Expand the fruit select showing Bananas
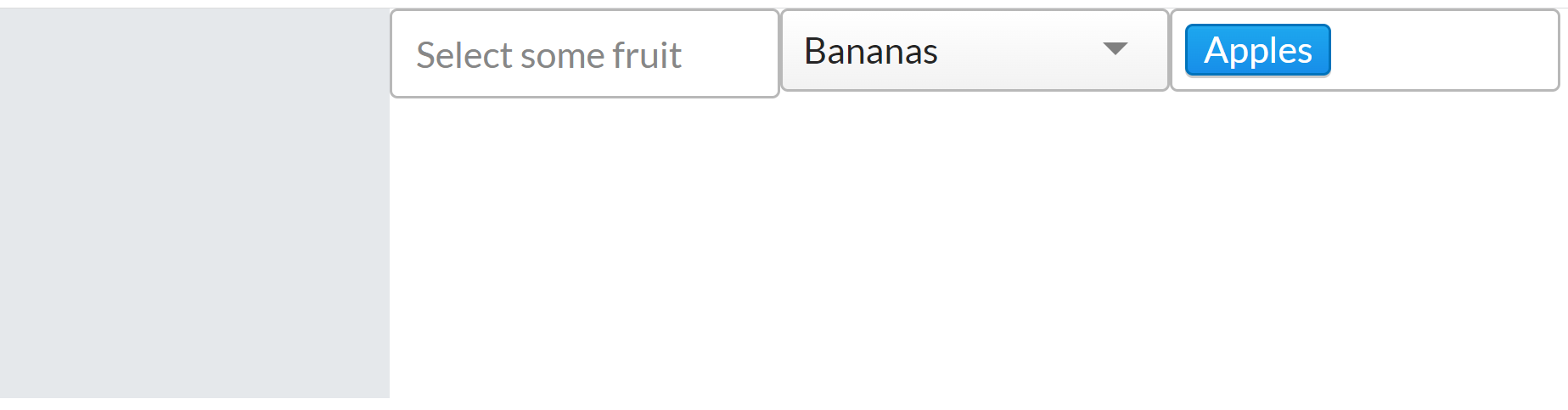The height and width of the screenshot is (410, 1568). [x=974, y=51]
